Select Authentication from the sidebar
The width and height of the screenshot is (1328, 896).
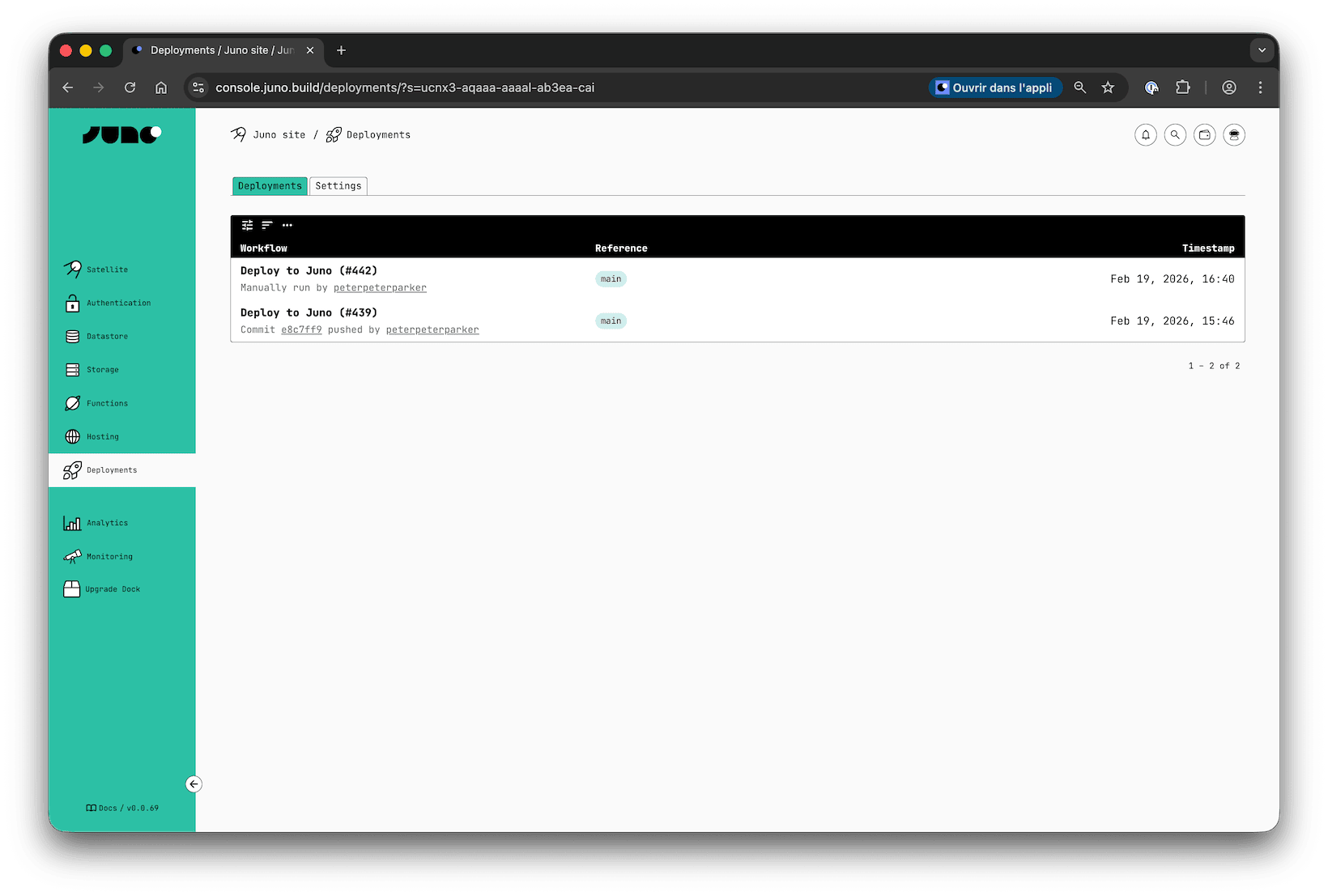click(x=118, y=303)
